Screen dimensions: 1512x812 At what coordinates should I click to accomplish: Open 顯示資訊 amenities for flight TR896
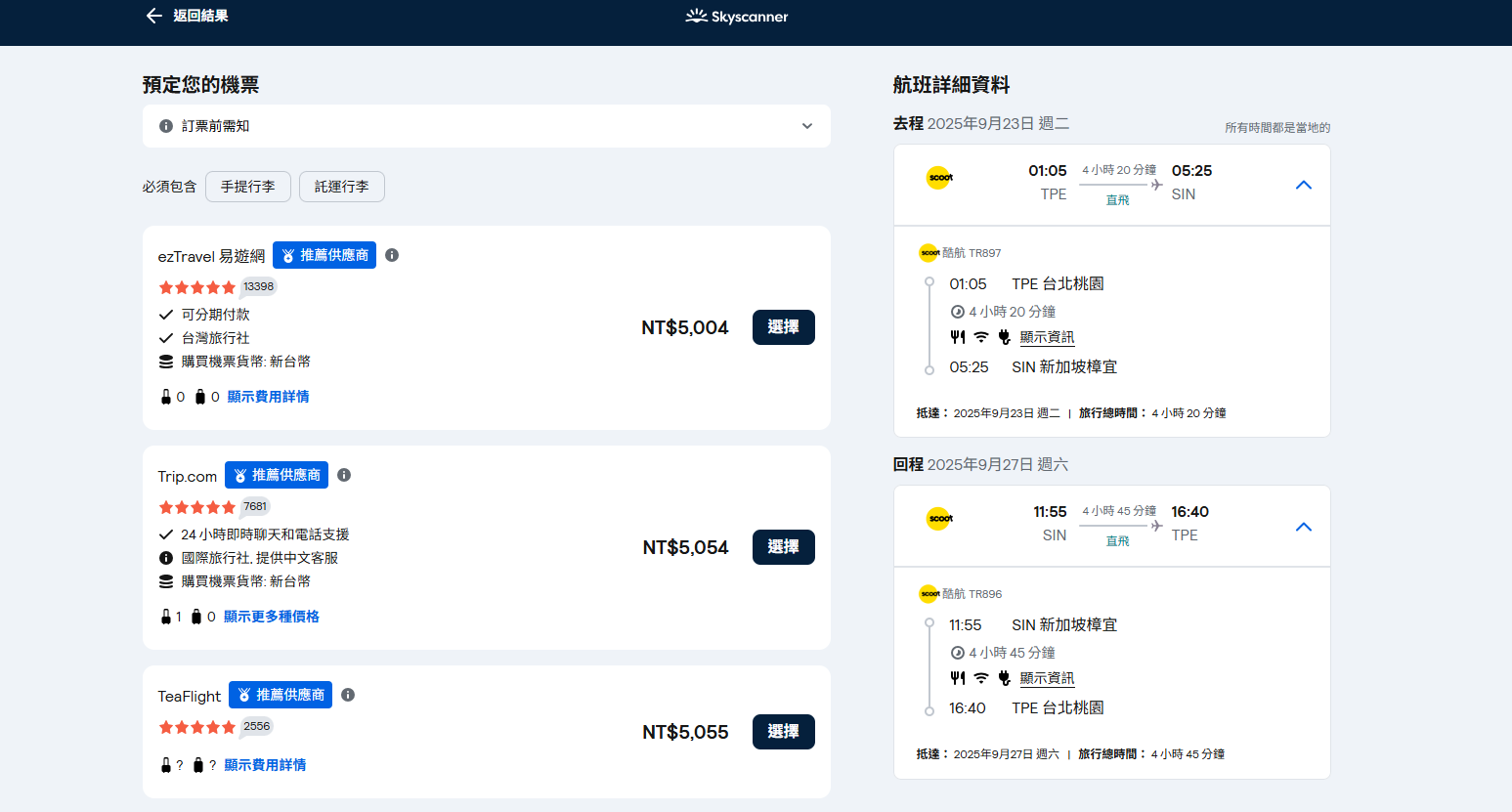(1047, 678)
